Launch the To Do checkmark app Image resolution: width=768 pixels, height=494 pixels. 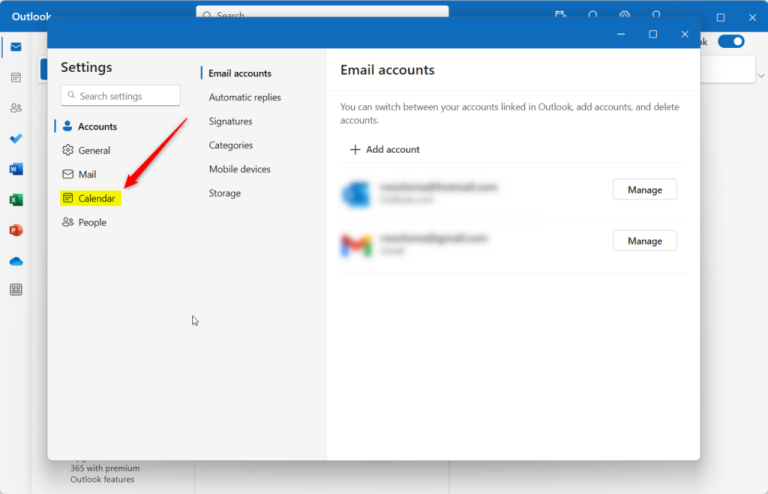click(x=16, y=138)
